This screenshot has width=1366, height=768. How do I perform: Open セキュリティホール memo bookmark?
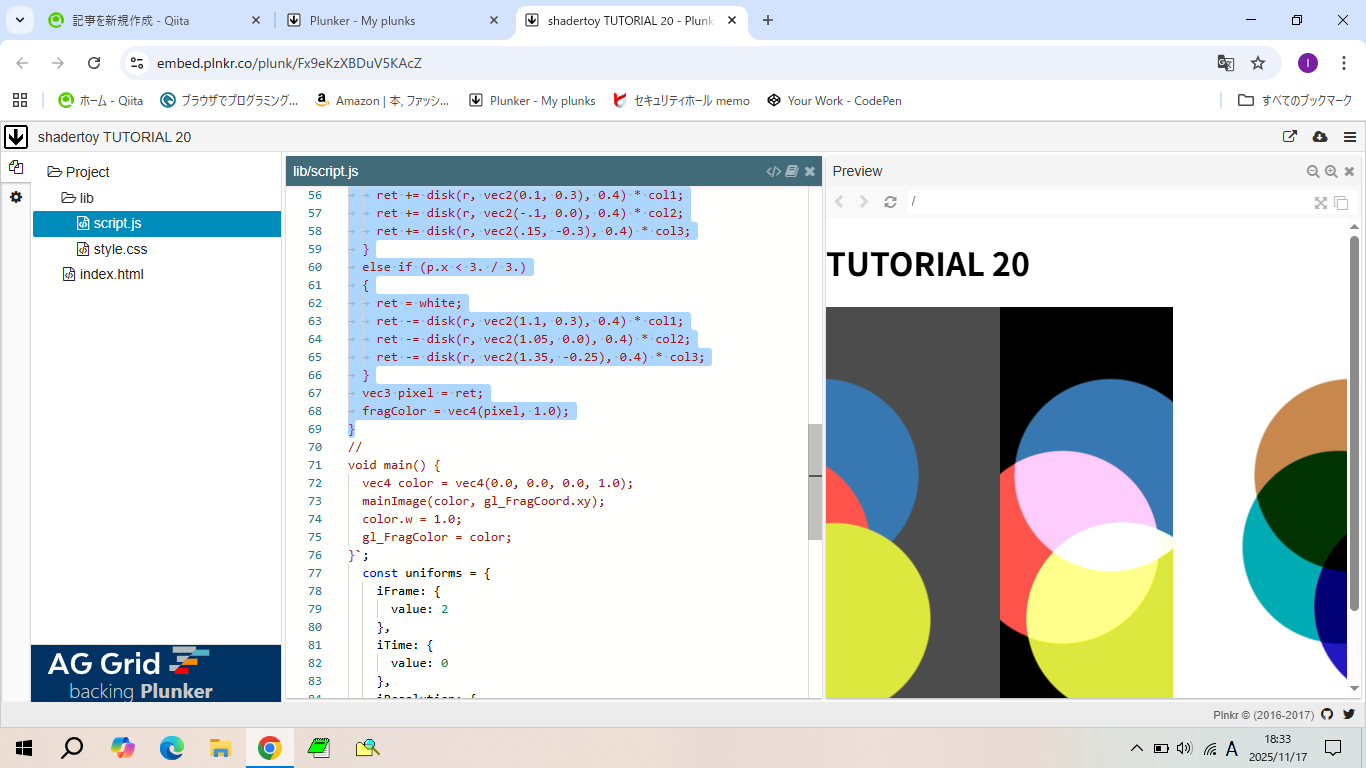click(x=681, y=100)
